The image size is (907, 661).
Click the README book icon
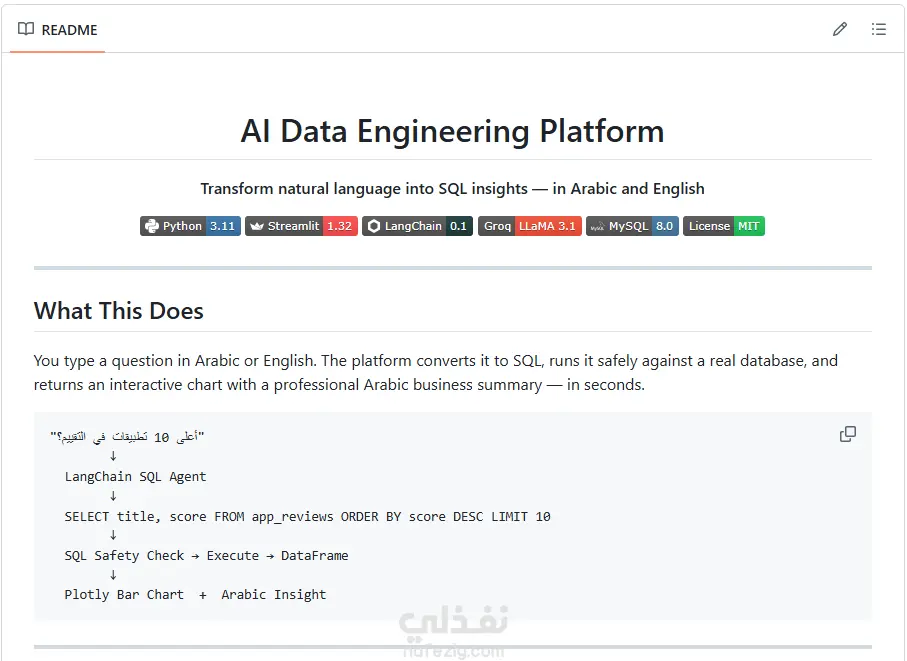click(x=26, y=29)
